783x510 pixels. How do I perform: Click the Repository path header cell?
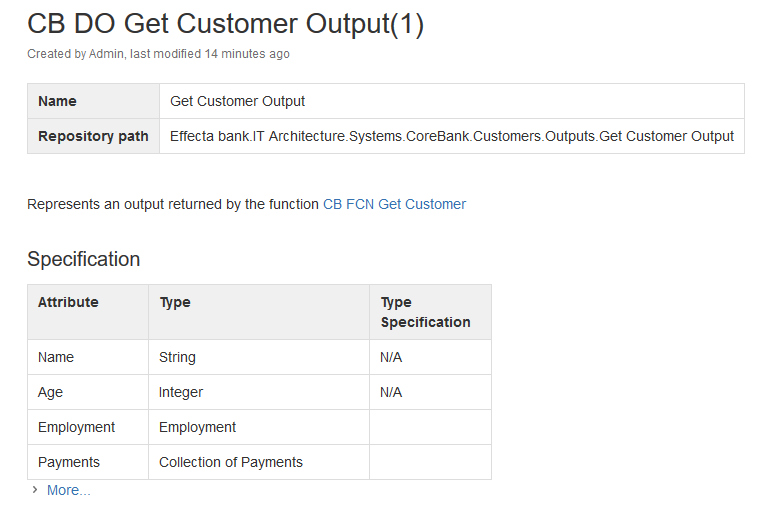pos(93,136)
